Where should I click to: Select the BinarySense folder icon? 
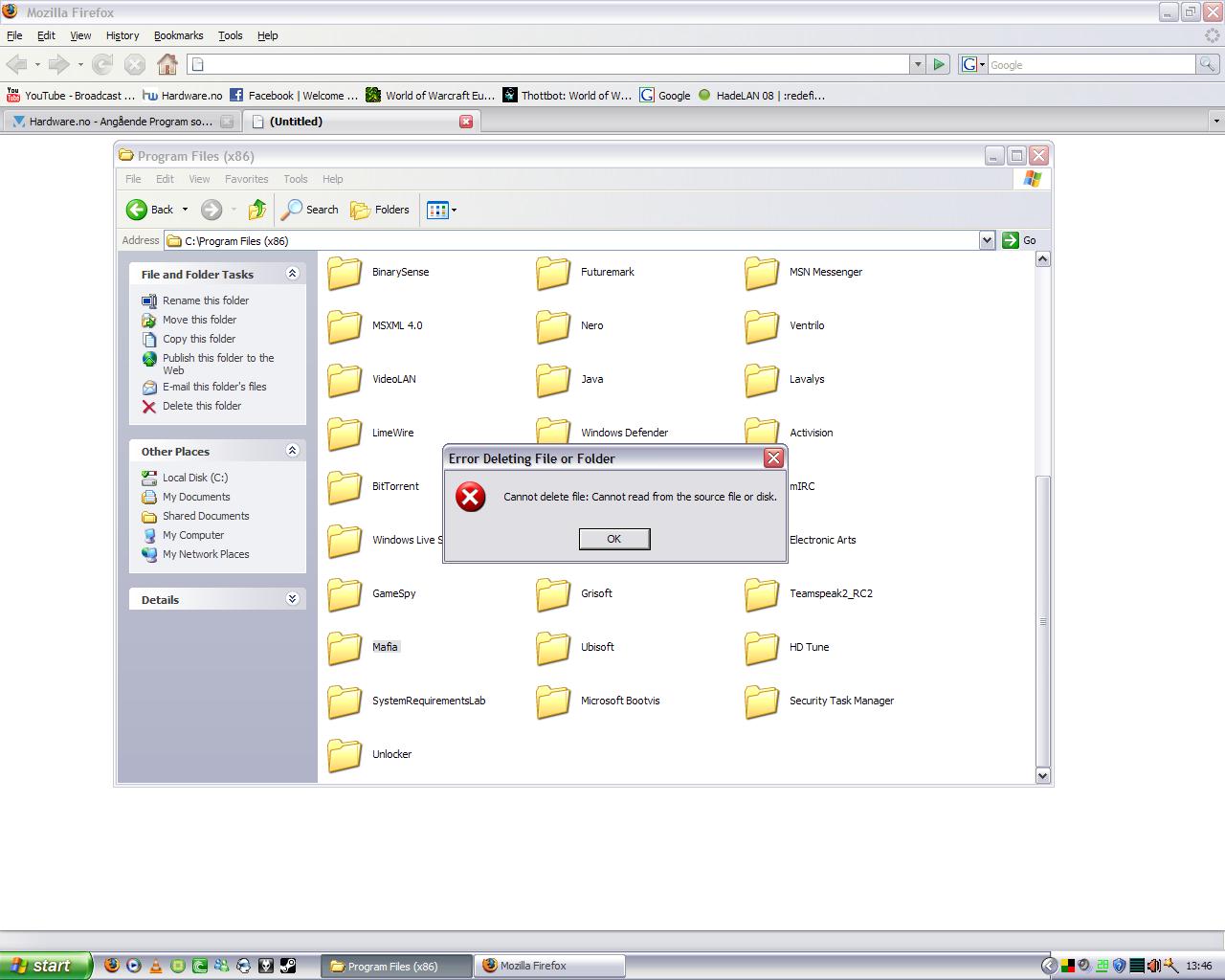tap(345, 273)
